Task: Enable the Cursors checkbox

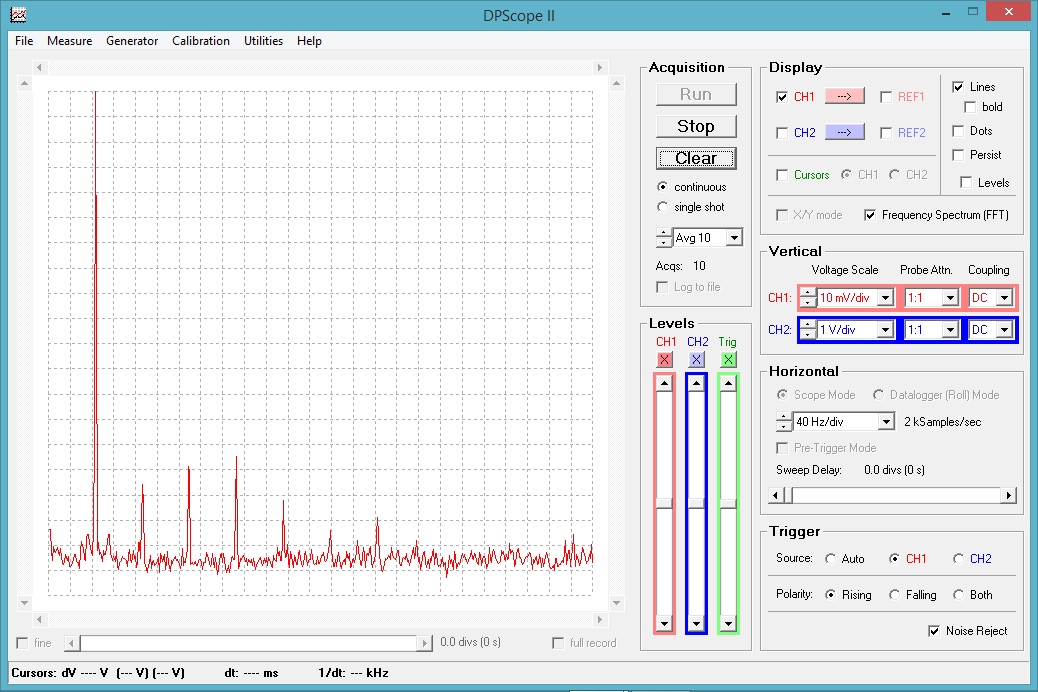Action: [x=782, y=175]
